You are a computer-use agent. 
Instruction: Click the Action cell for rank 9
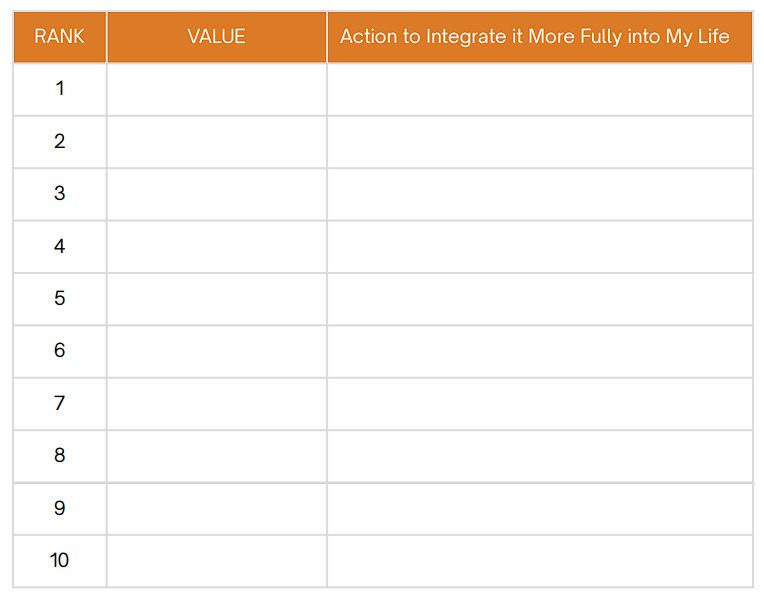click(x=540, y=509)
